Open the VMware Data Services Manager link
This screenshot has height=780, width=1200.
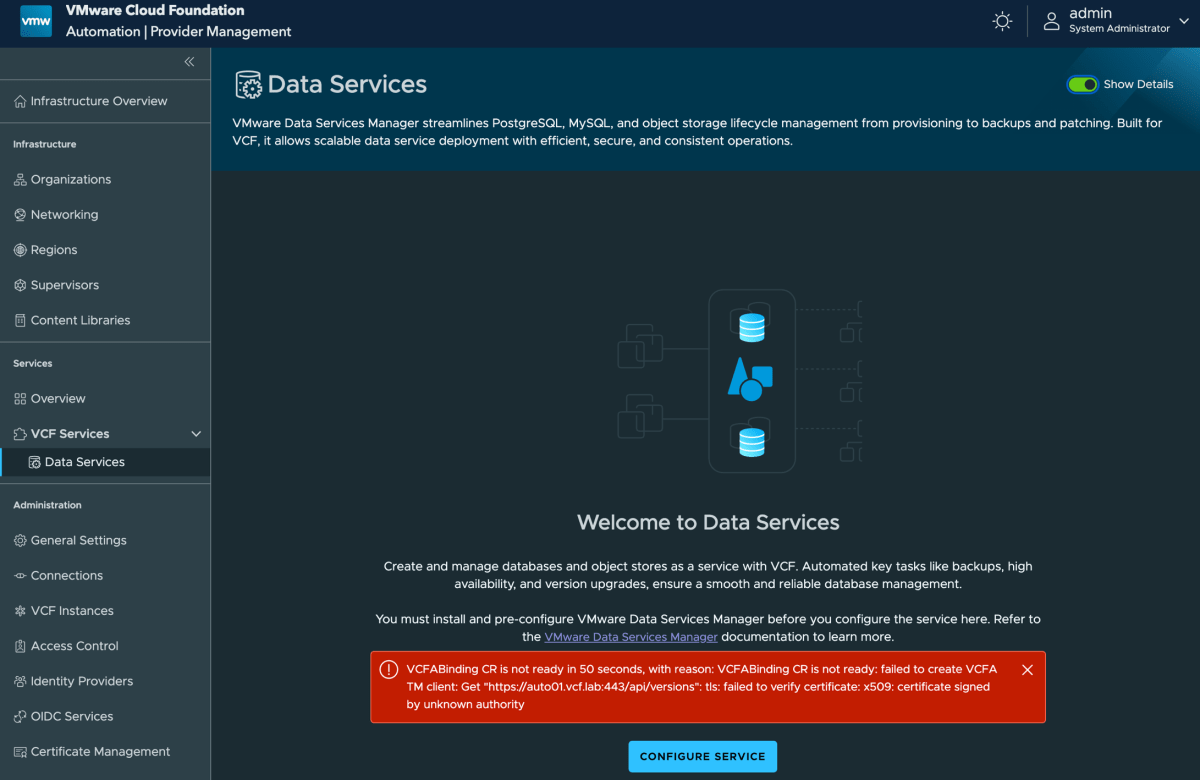(x=631, y=636)
